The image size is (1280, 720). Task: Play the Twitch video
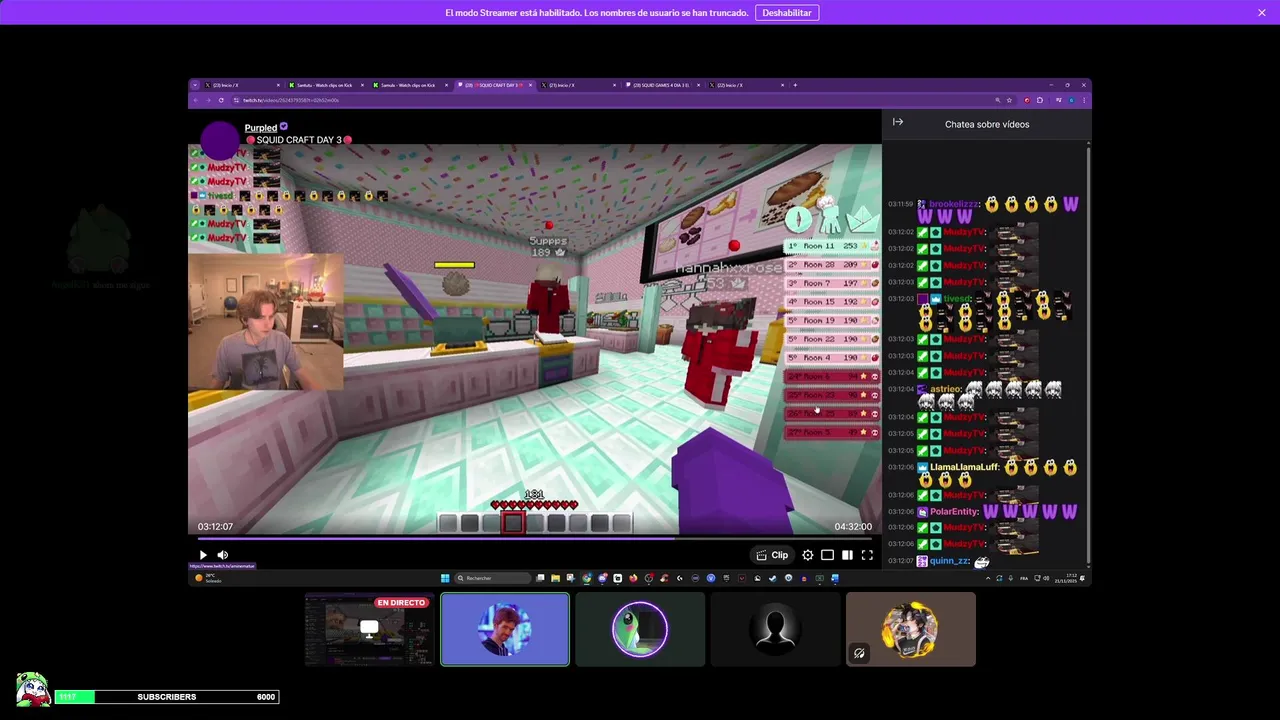pyautogui.click(x=203, y=555)
